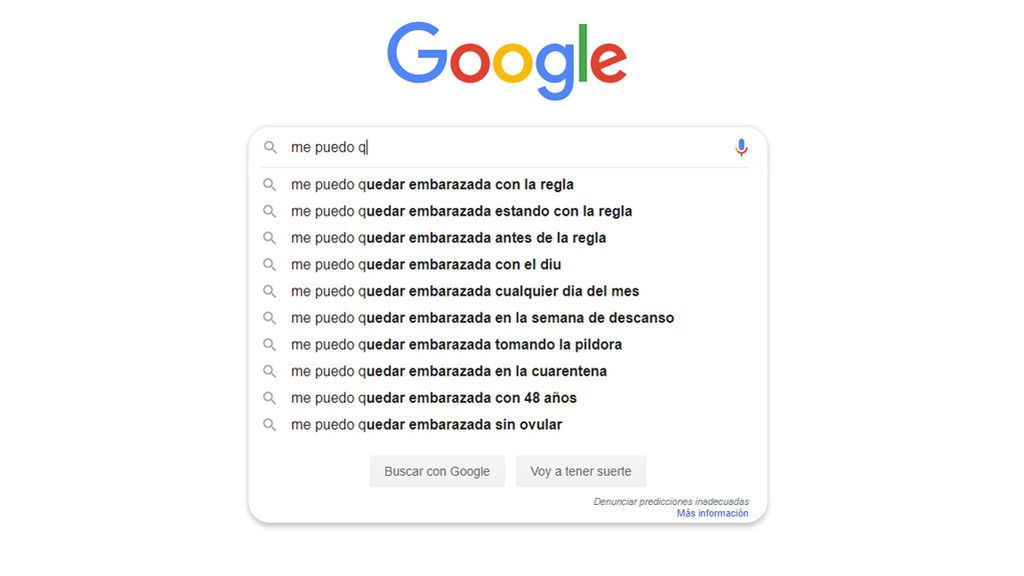Click the magnifier icon beside 'con la regla' suggestion

tap(269, 185)
